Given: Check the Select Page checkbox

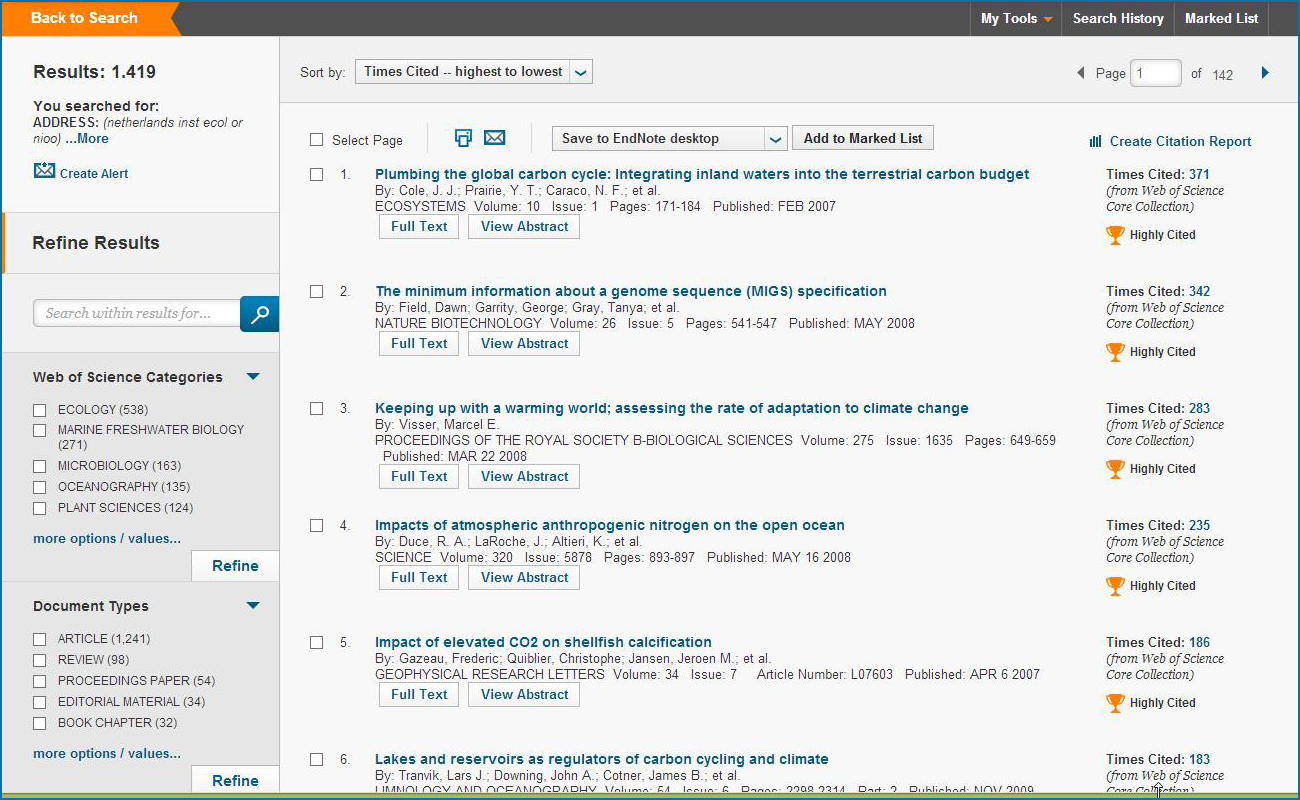Looking at the screenshot, I should (x=317, y=140).
